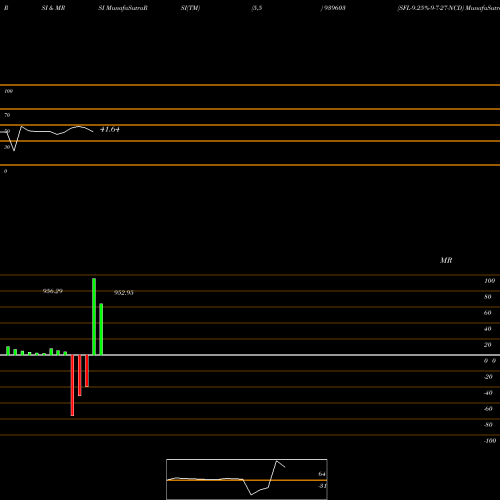The width and height of the screenshot is (500, 500).
Task: Click the RSI axis label 0
Action: pyautogui.click(x=5, y=171)
